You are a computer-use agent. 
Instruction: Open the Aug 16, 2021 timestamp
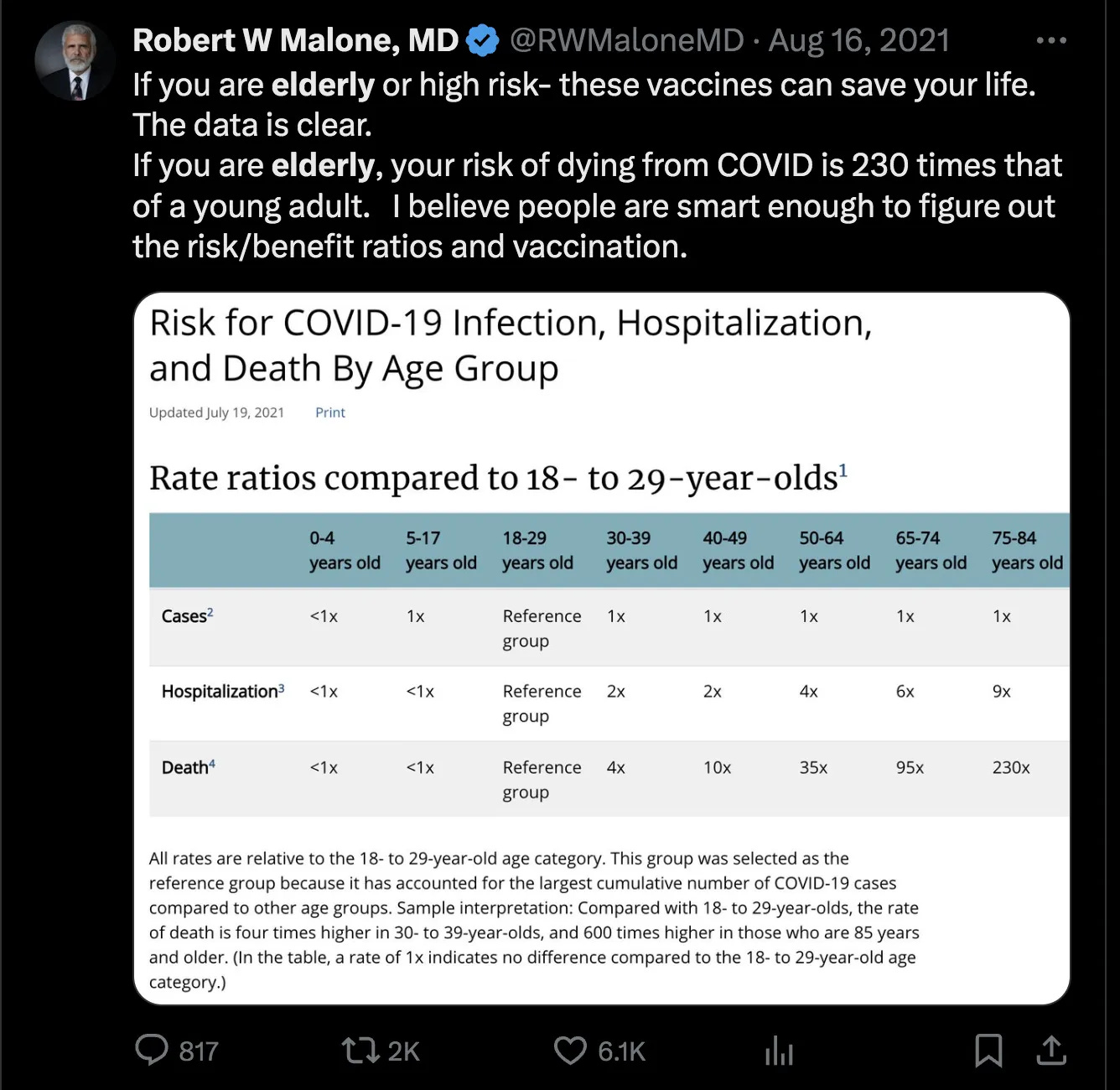coord(859,40)
